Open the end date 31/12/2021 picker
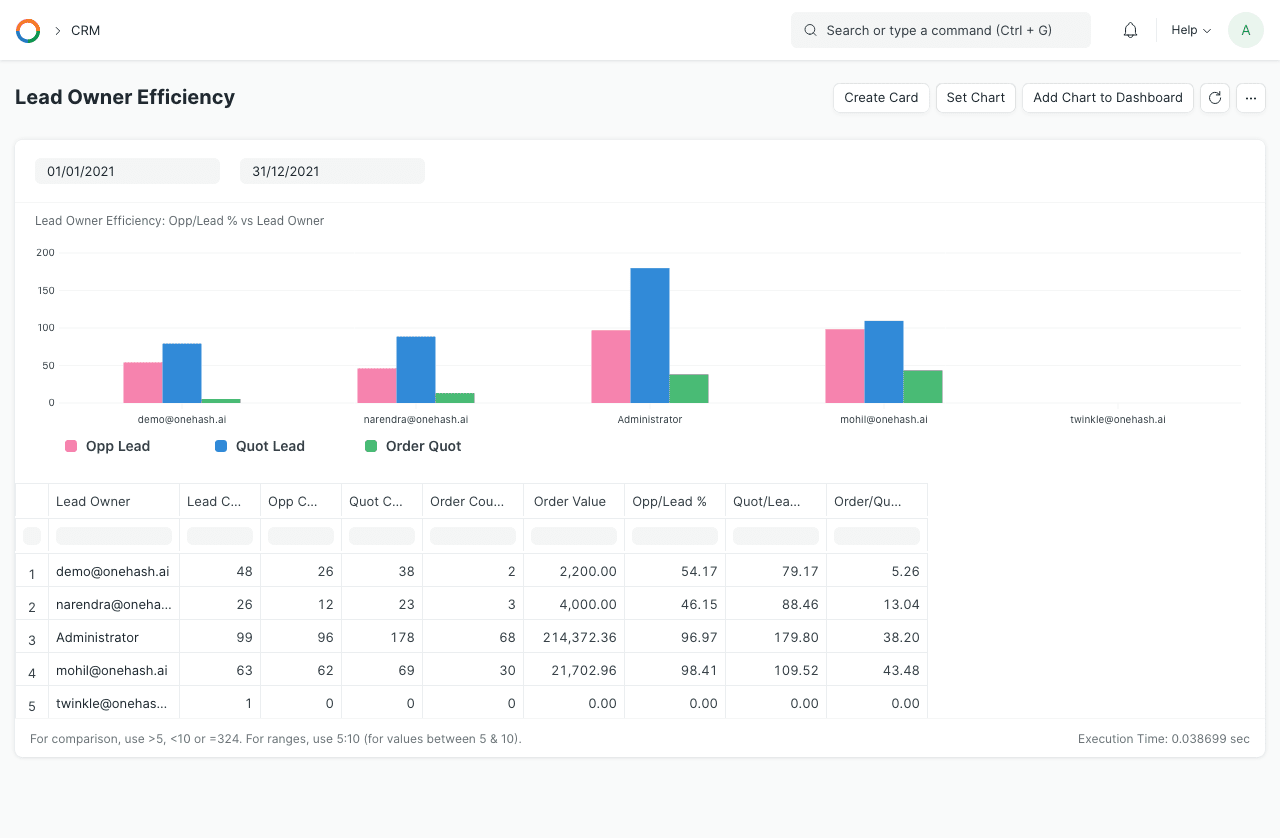 332,171
